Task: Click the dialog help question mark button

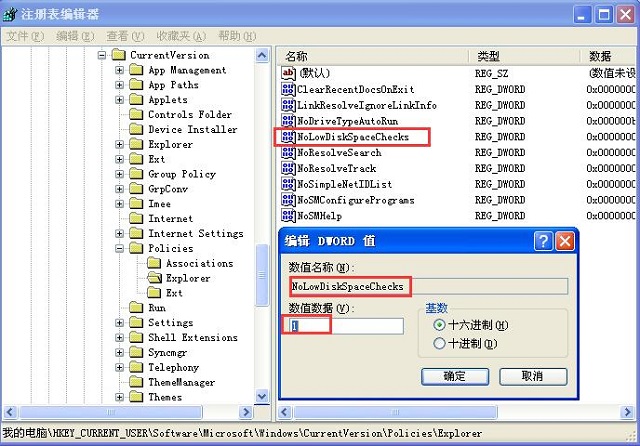Action: coord(543,241)
